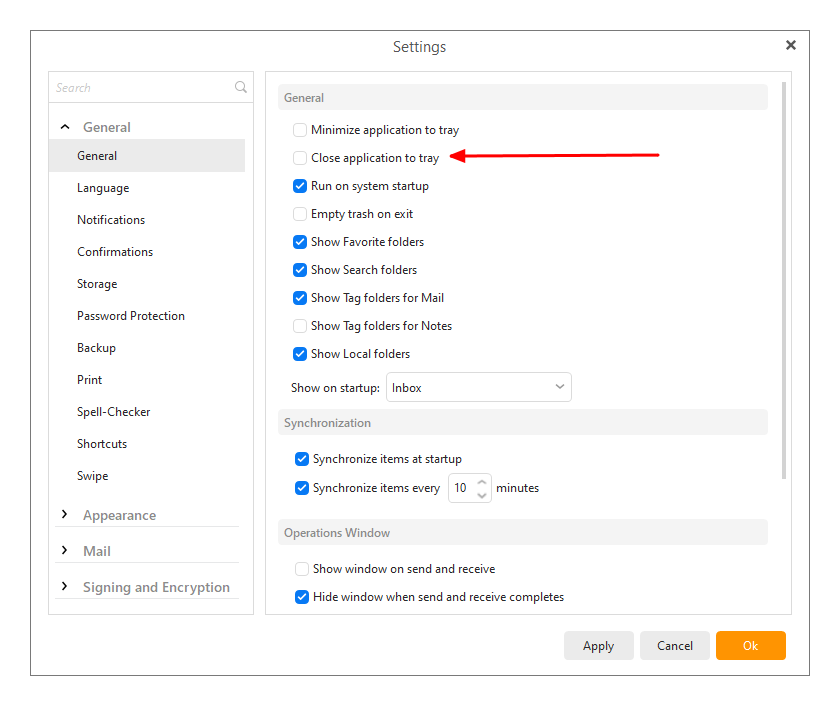Click the Apply button
840x706 pixels.
598,645
